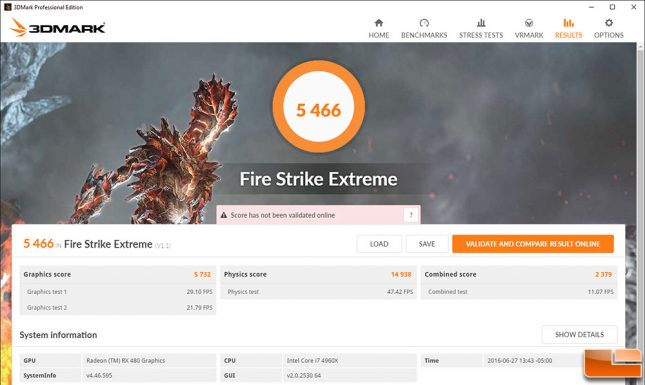Image resolution: width=645 pixels, height=385 pixels.
Task: Select the Combined test row
Action: (x=519, y=292)
